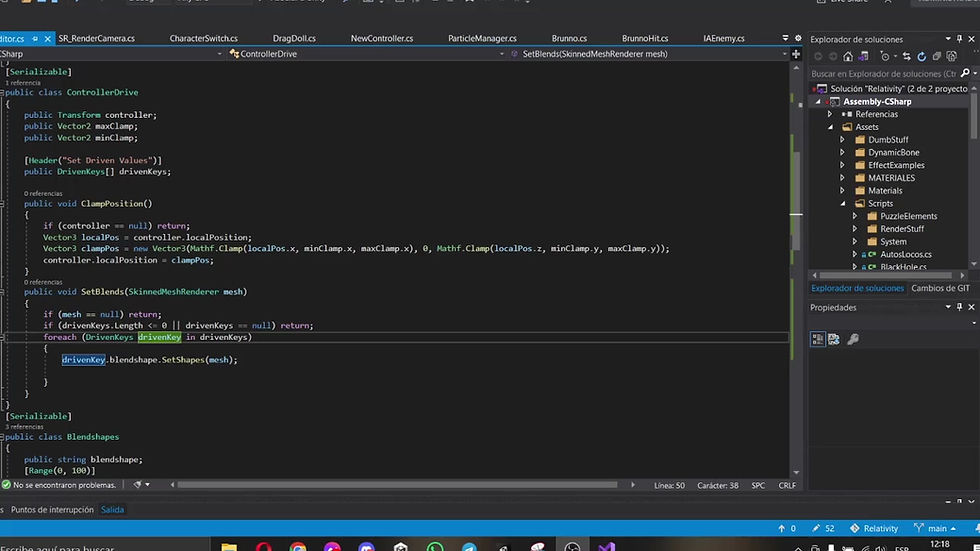Viewport: 980px width, 551px height.
Task: Expand the Referencias node
Action: point(830,114)
